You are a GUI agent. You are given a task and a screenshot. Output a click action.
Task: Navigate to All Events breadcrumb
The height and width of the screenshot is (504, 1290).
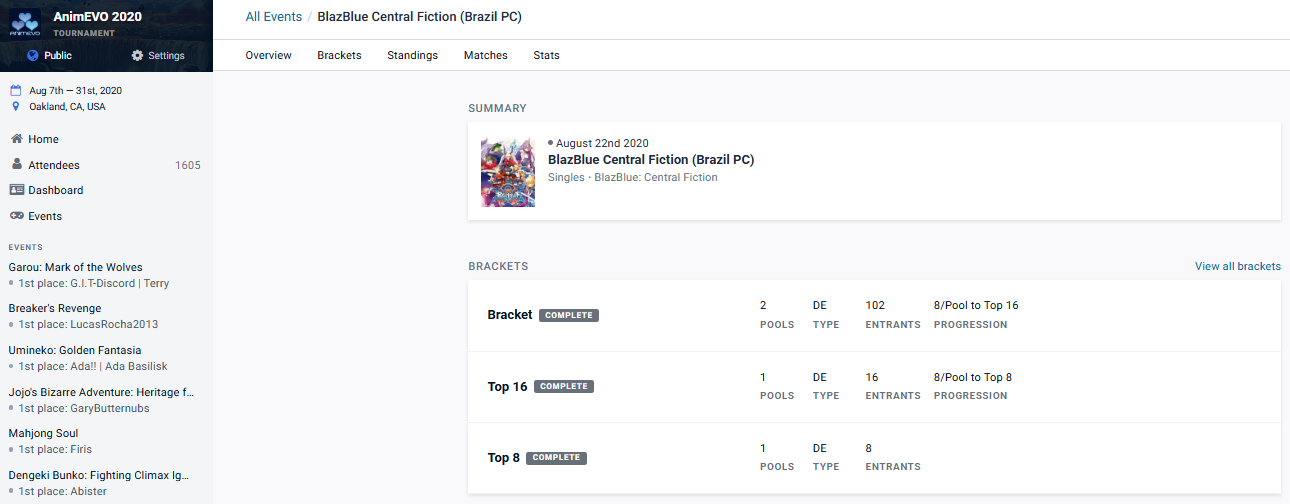pyautogui.click(x=274, y=17)
